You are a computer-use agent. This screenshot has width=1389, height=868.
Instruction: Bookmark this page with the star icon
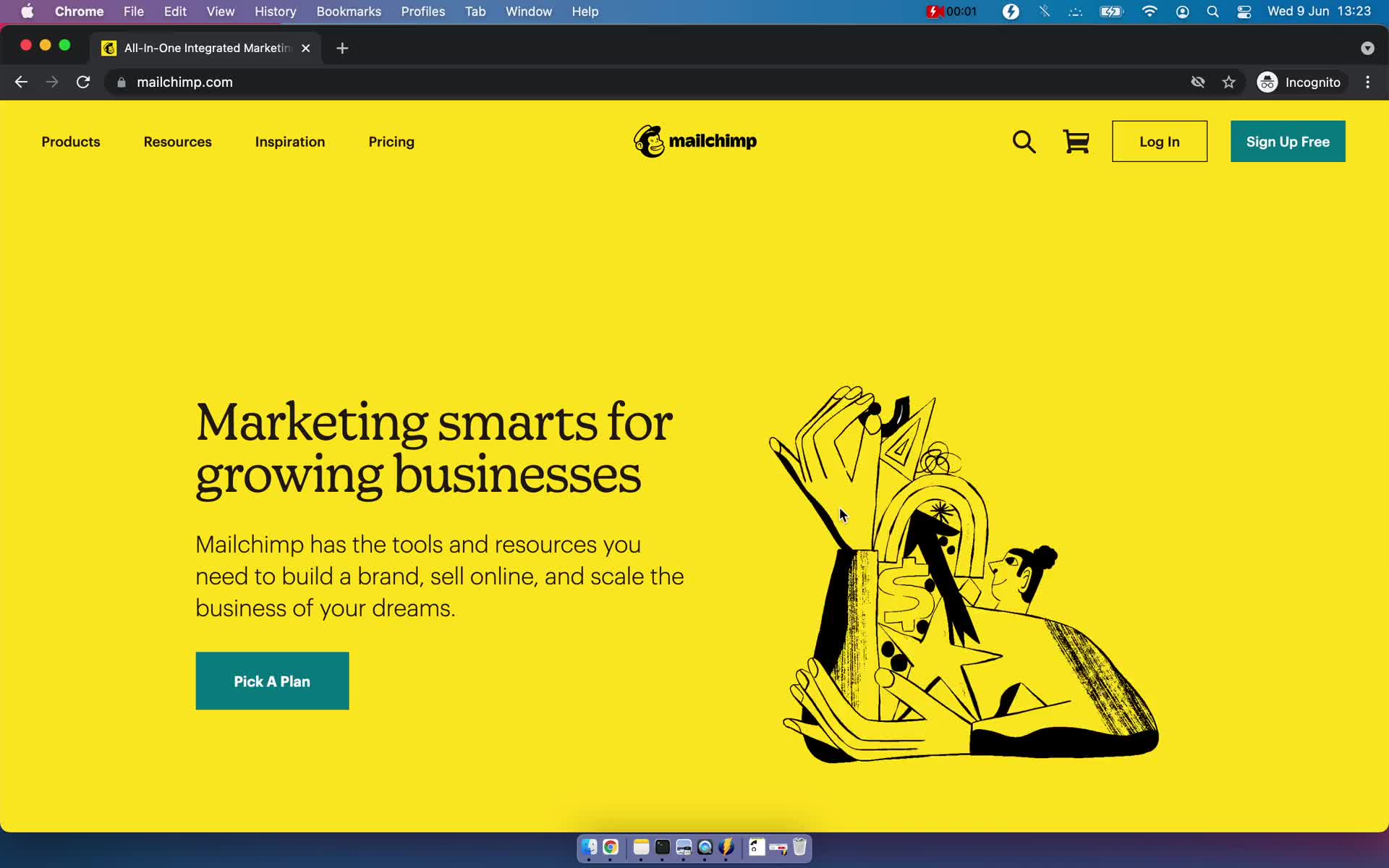click(x=1228, y=82)
